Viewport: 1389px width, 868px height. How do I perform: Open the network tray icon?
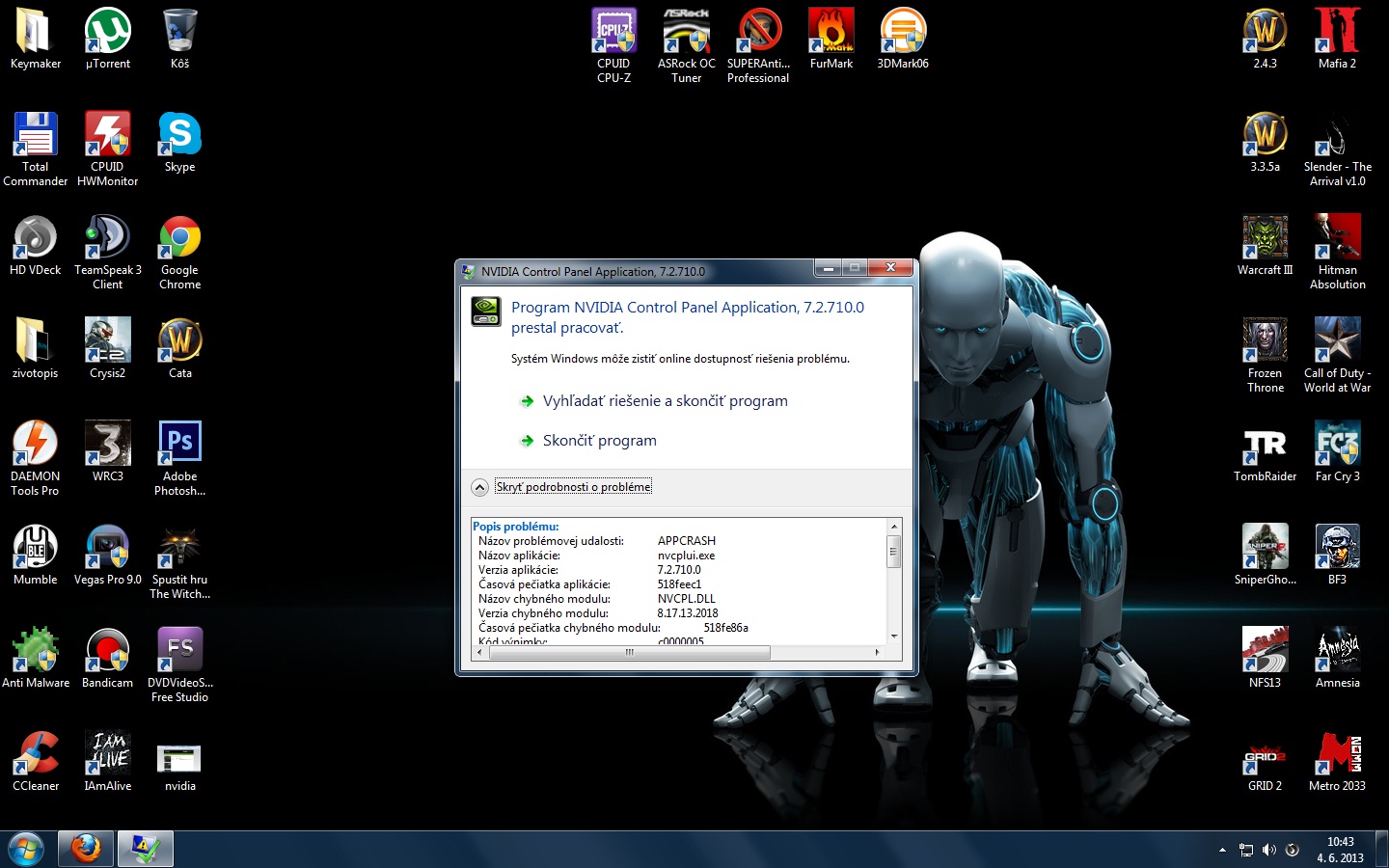coord(1246,850)
